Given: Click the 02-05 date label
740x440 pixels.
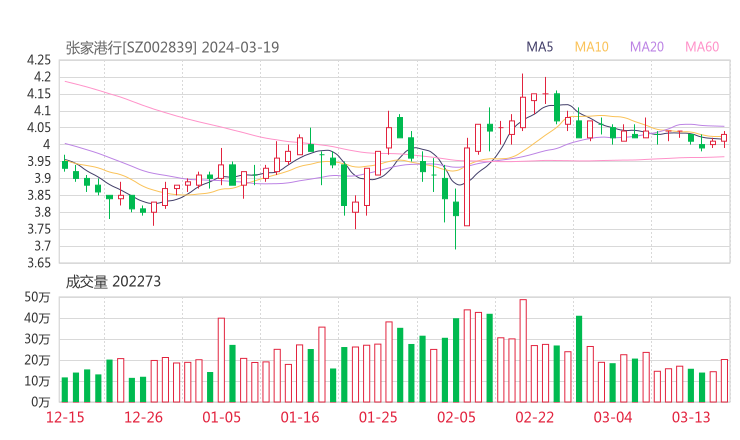Looking at the screenshot, I should coord(456,417).
